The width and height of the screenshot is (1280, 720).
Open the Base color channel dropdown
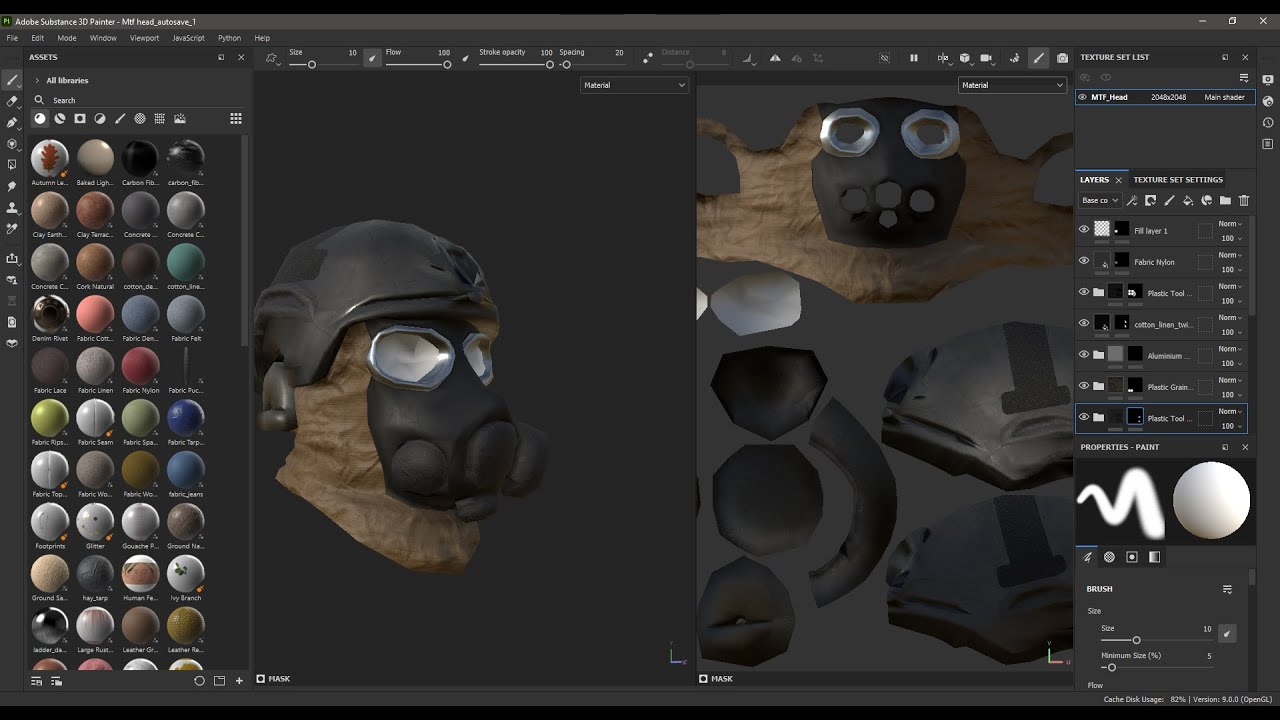(x=1100, y=201)
